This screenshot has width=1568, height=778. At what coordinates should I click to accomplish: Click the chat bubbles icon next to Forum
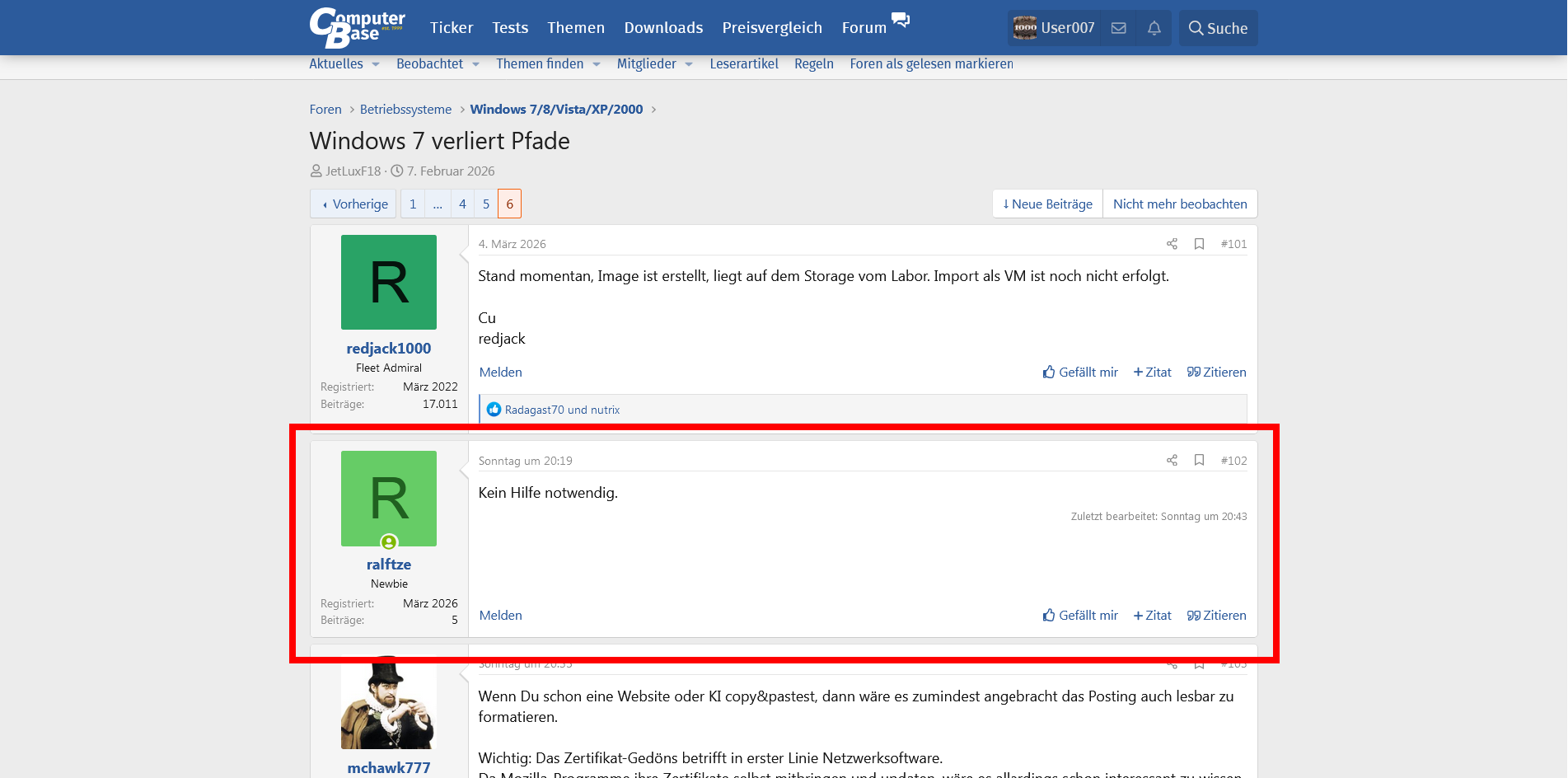901,20
